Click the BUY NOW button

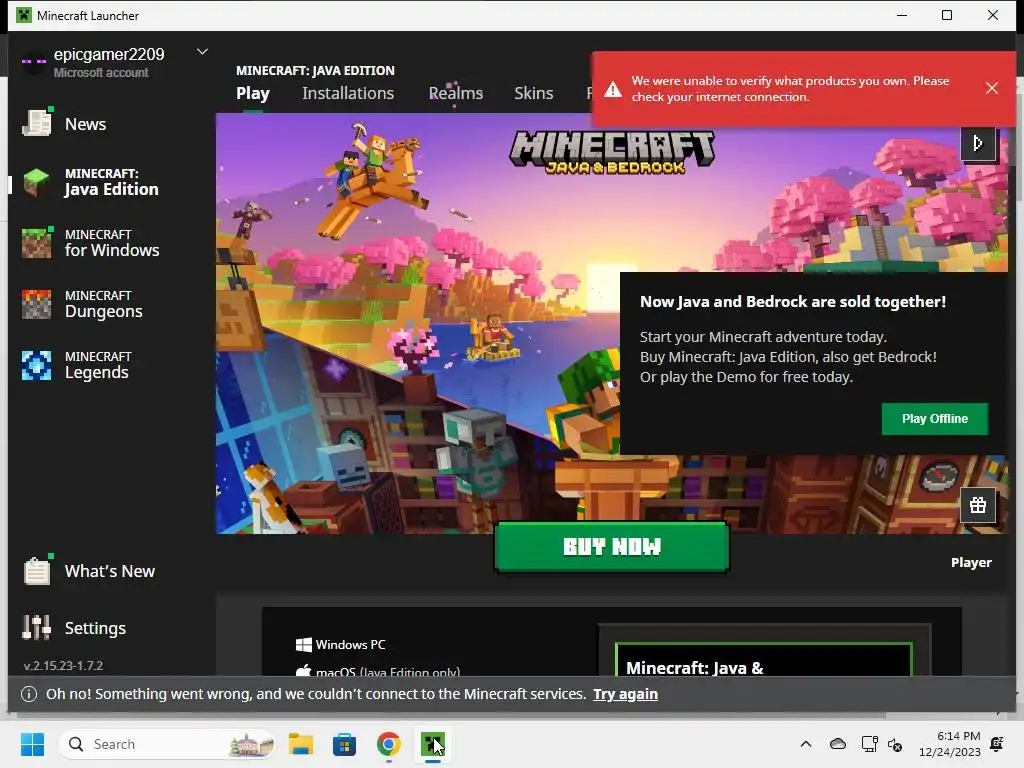tap(612, 547)
